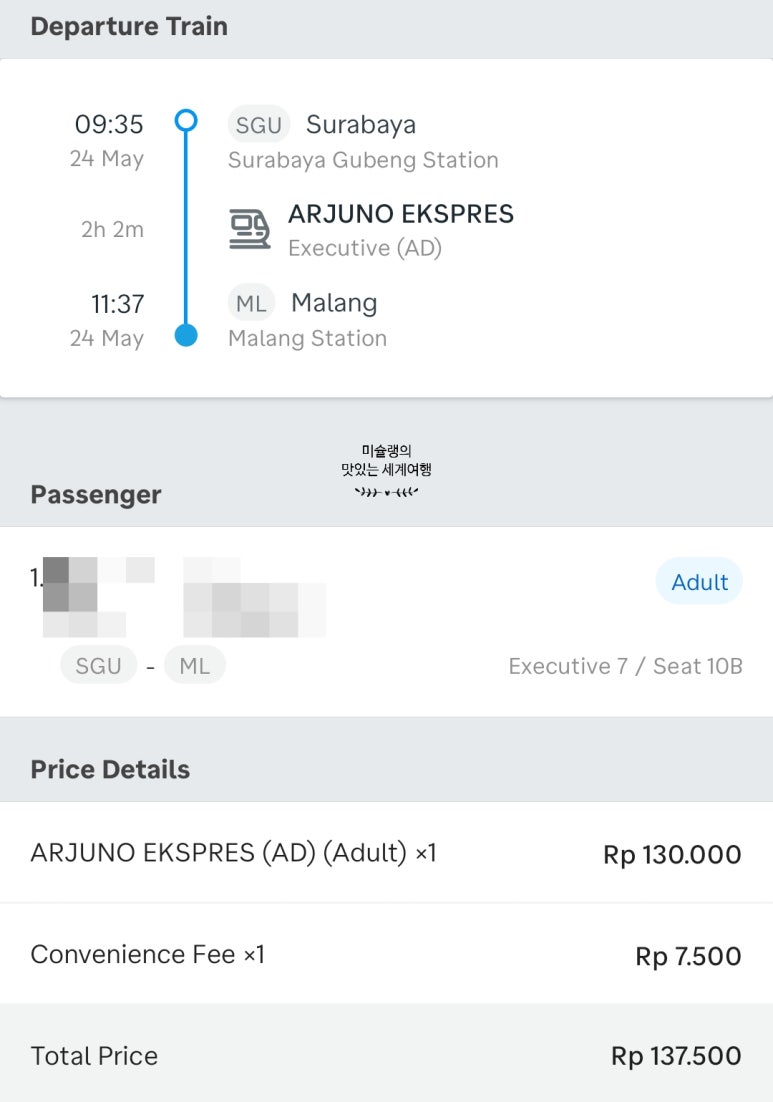Click the Price Details section header

pyautogui.click(x=110, y=769)
